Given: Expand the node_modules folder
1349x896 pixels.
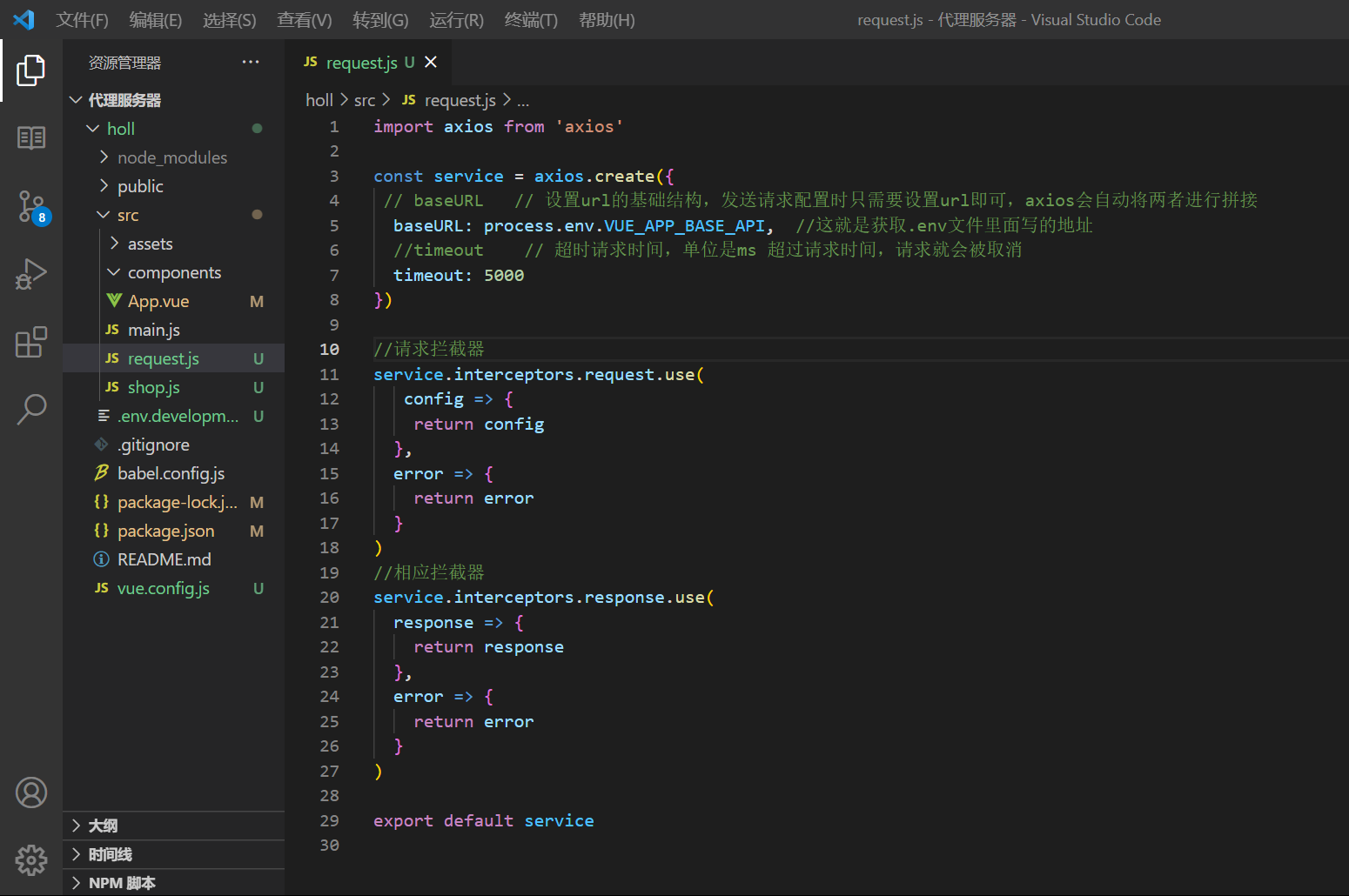Looking at the screenshot, I should point(104,157).
